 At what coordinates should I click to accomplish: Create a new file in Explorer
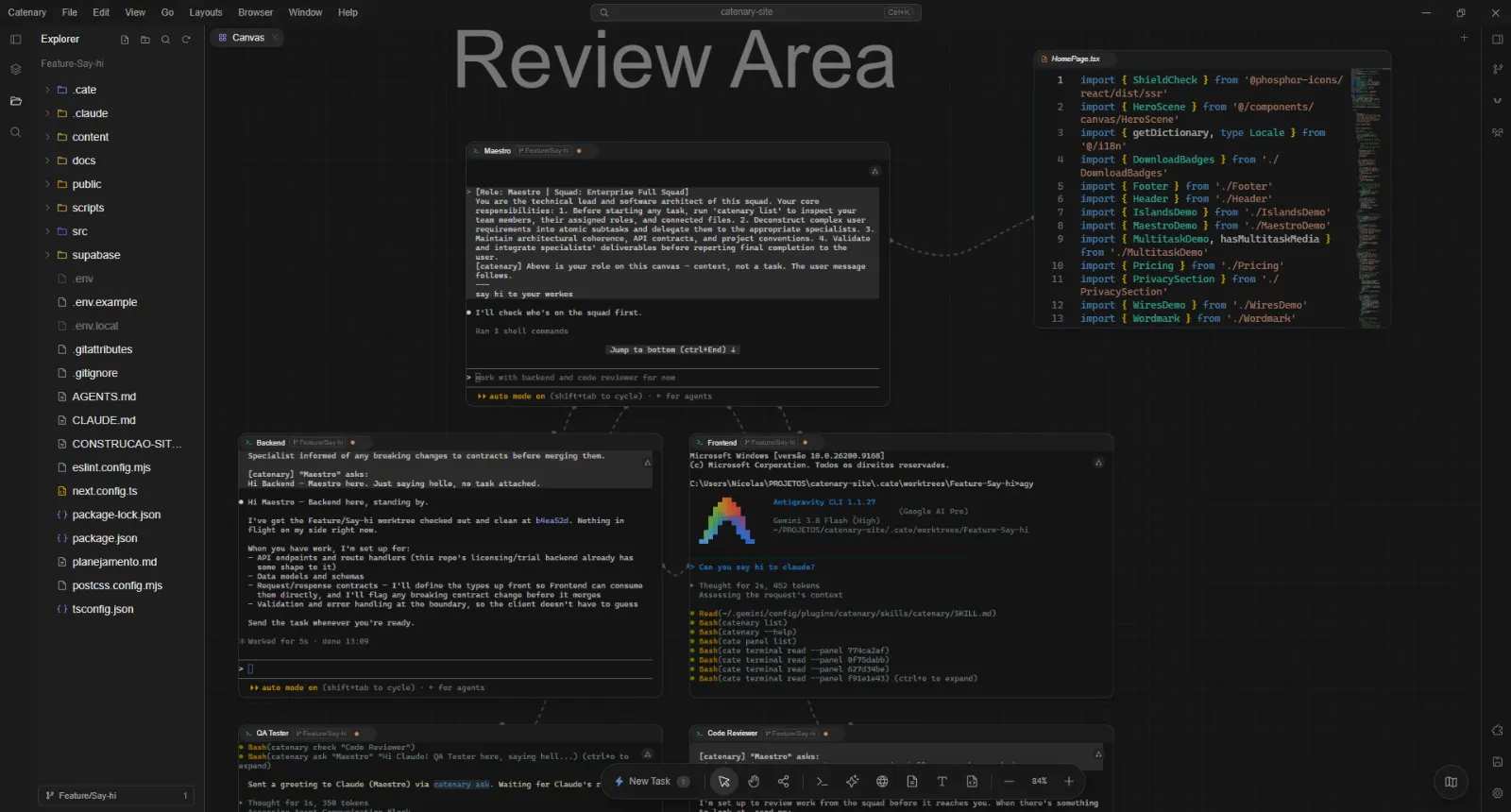point(125,40)
